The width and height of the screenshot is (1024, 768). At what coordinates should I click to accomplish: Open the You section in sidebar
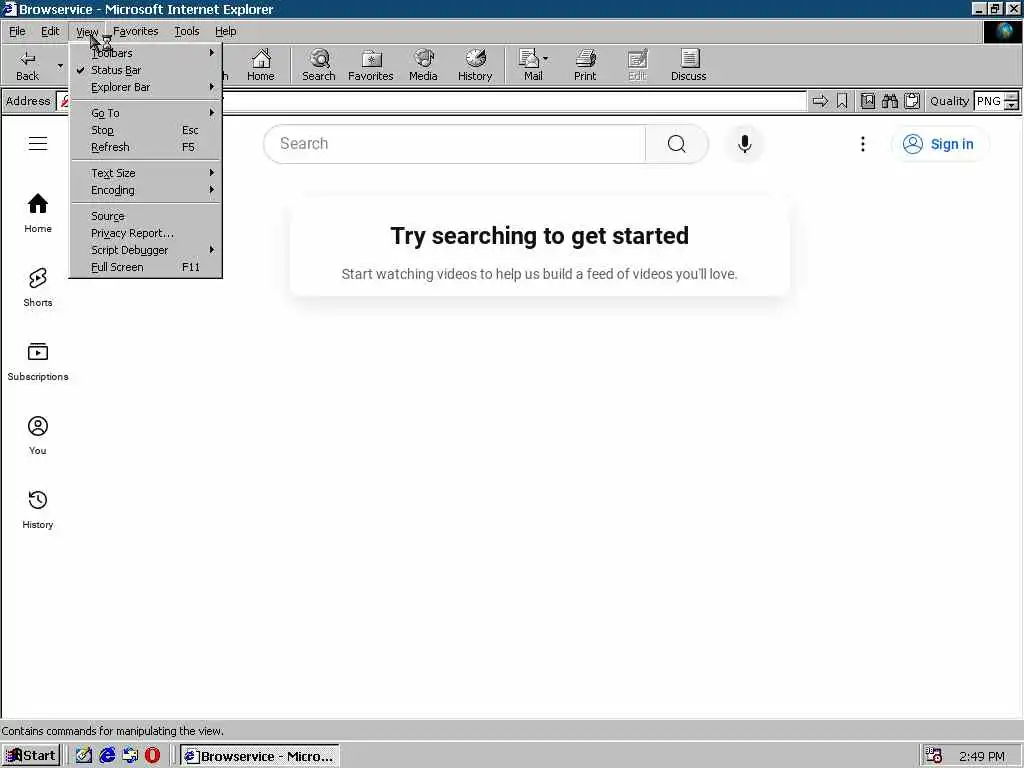[x=38, y=436]
